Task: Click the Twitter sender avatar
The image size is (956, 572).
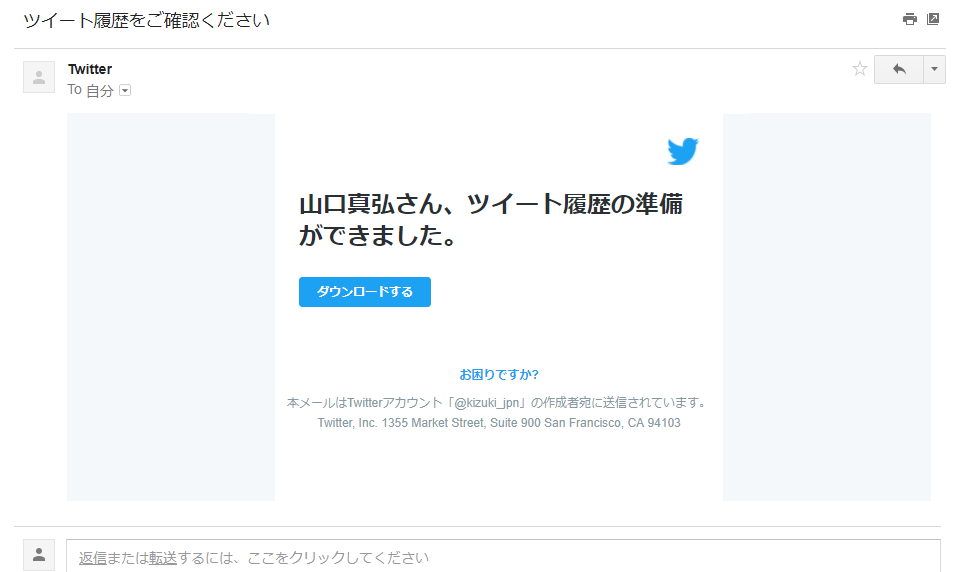Action: coord(39,77)
